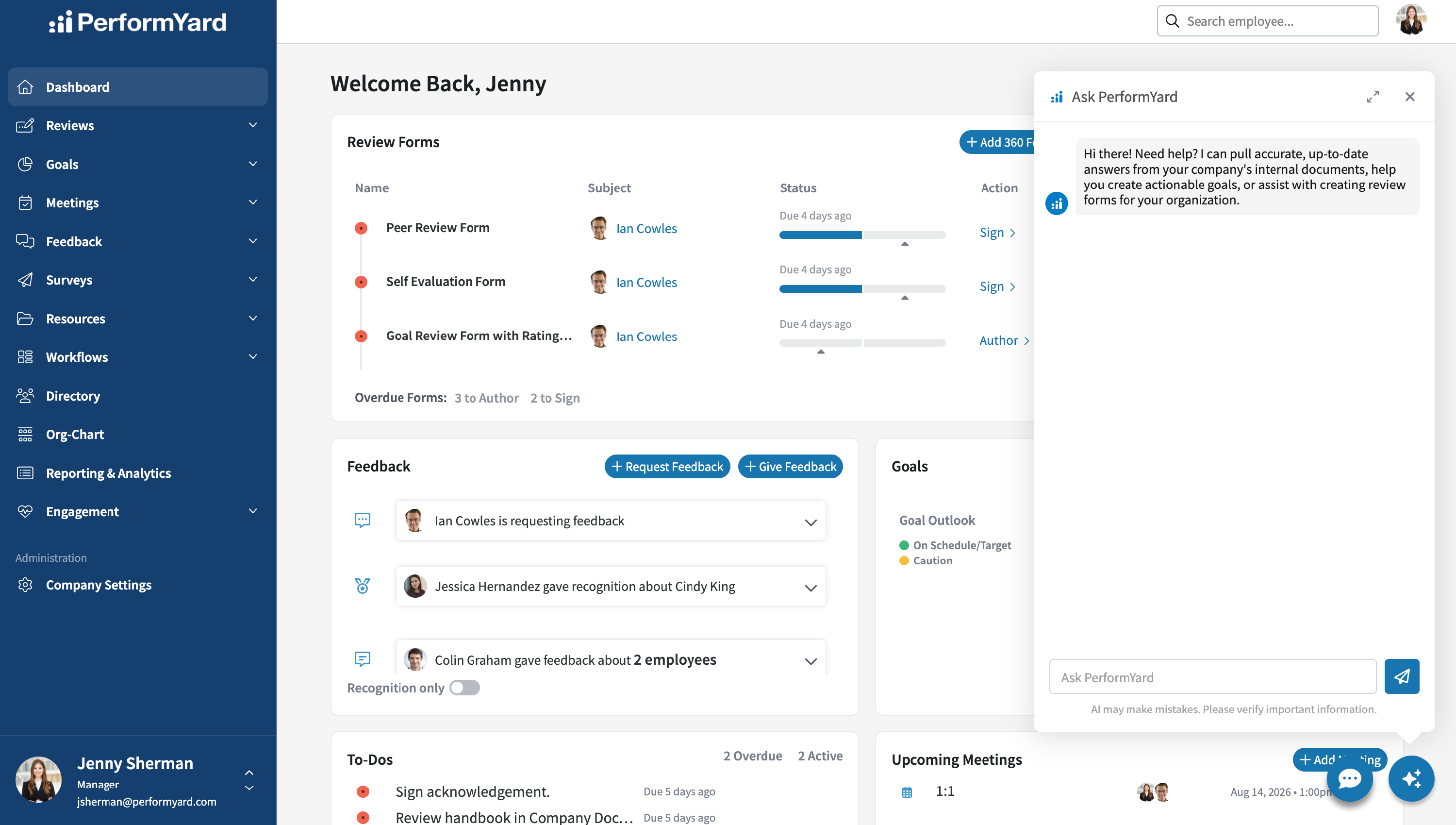Screen dimensions: 1456x825
Task: Open Ian Cowles link in Self Evaluation row
Action: pyautogui.click(x=646, y=282)
